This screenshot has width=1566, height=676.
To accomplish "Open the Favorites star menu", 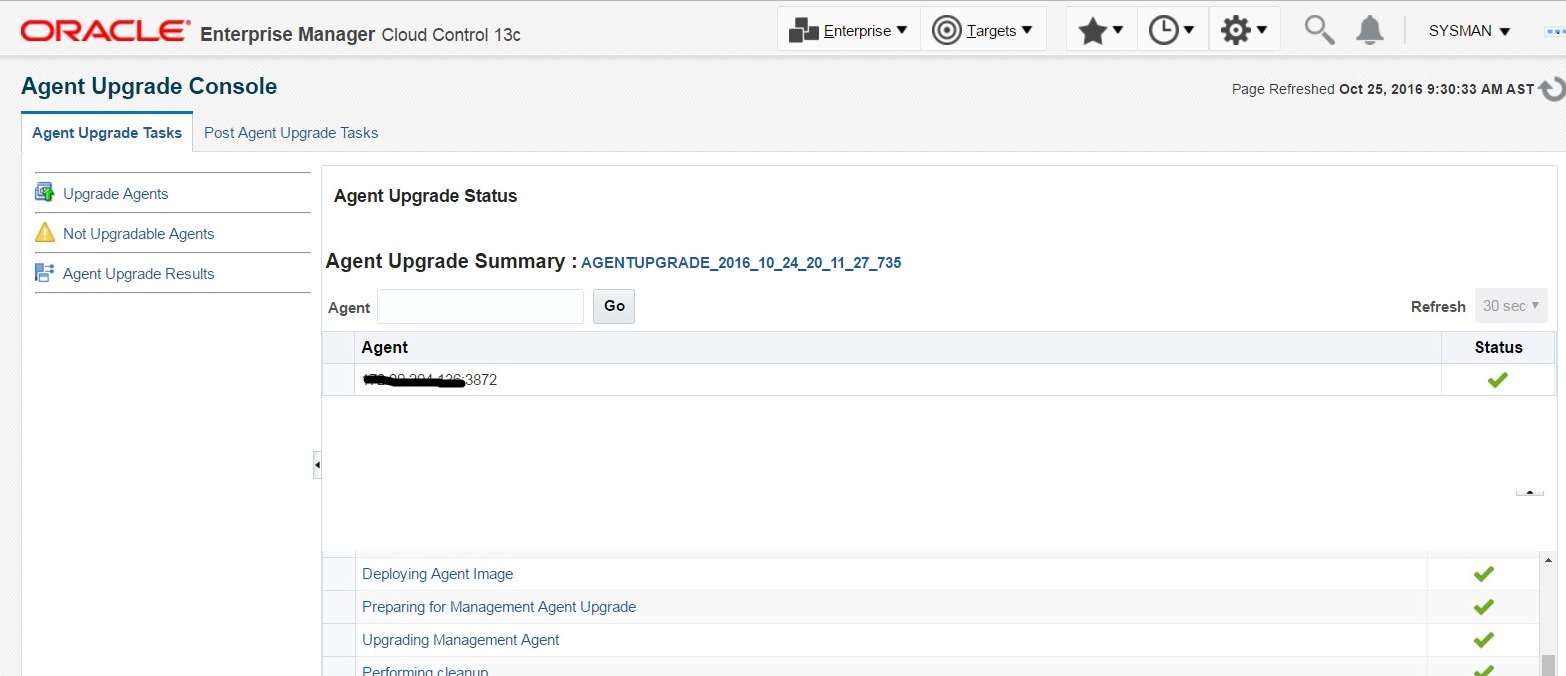I will [x=1102, y=30].
